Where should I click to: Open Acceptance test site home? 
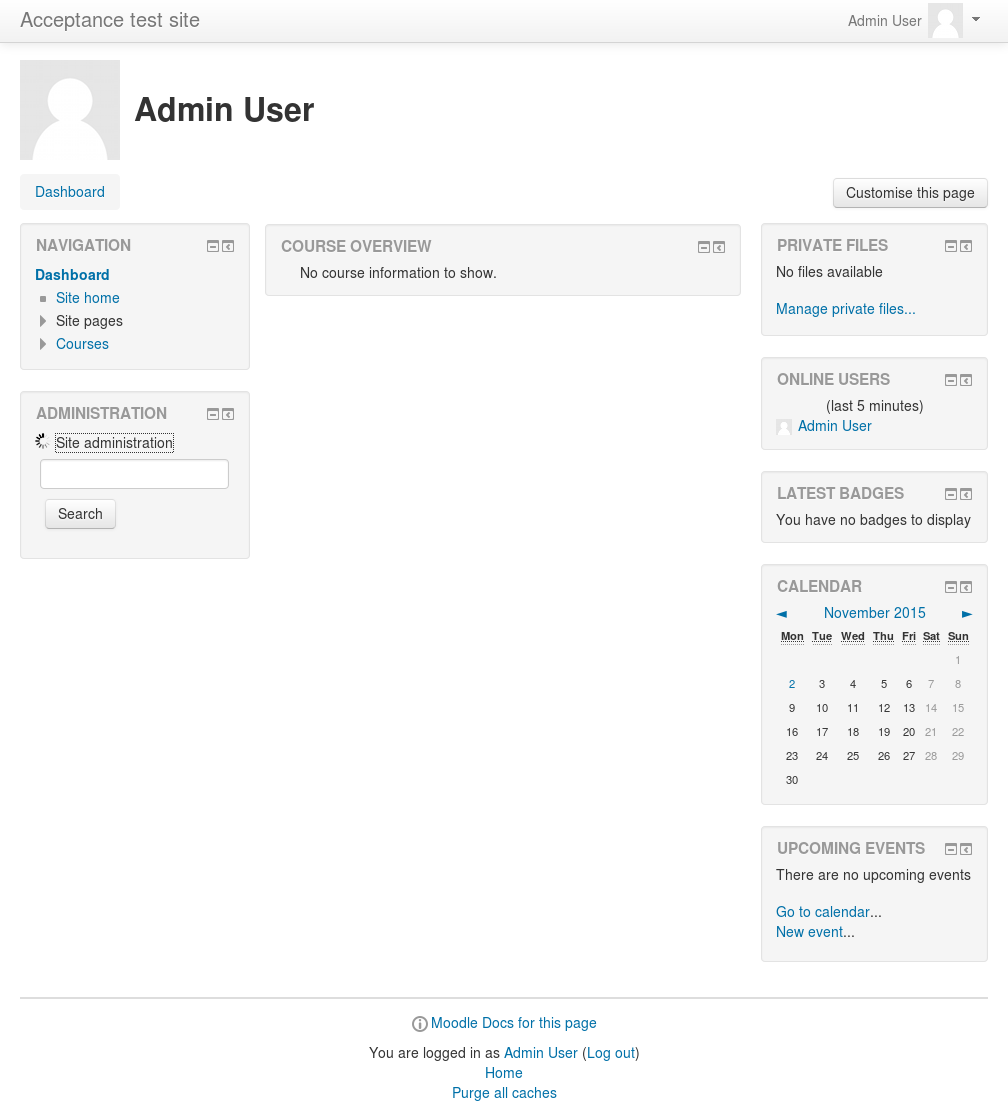click(x=110, y=20)
